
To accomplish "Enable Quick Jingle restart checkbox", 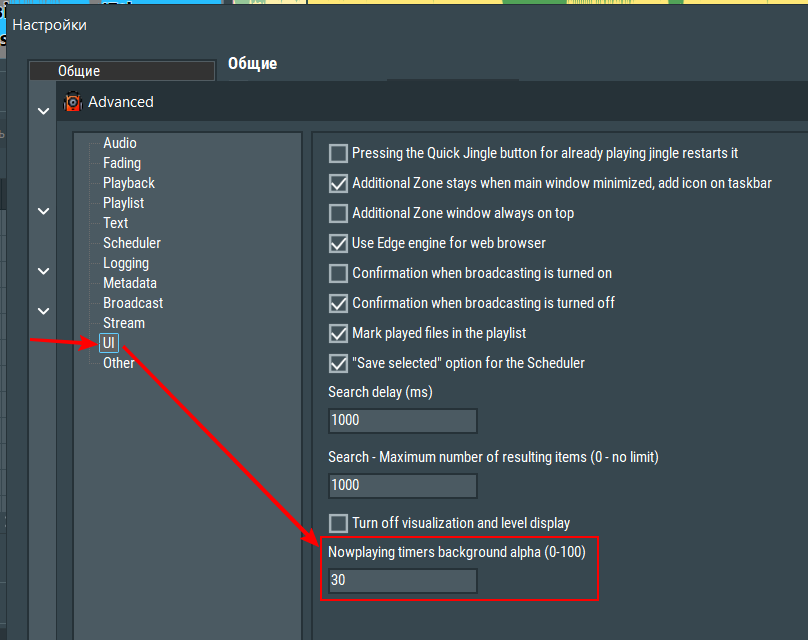I will pos(338,154).
